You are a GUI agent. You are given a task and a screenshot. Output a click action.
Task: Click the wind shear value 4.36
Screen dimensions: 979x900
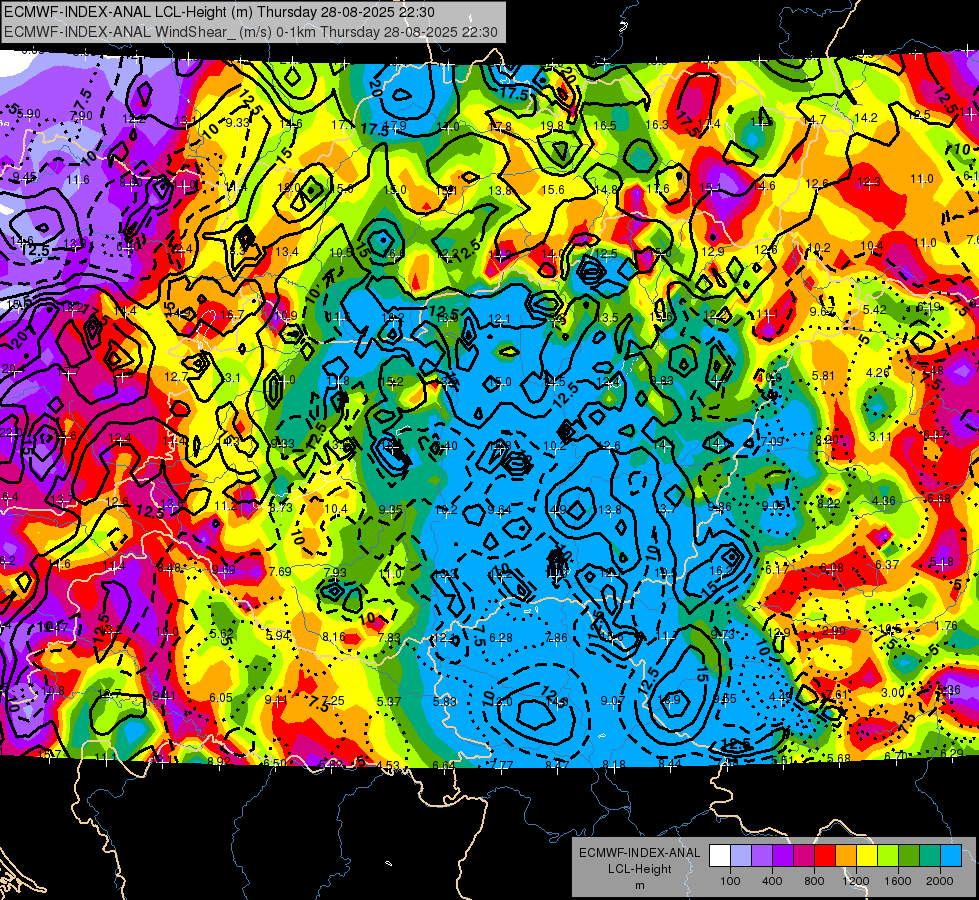pos(883,501)
